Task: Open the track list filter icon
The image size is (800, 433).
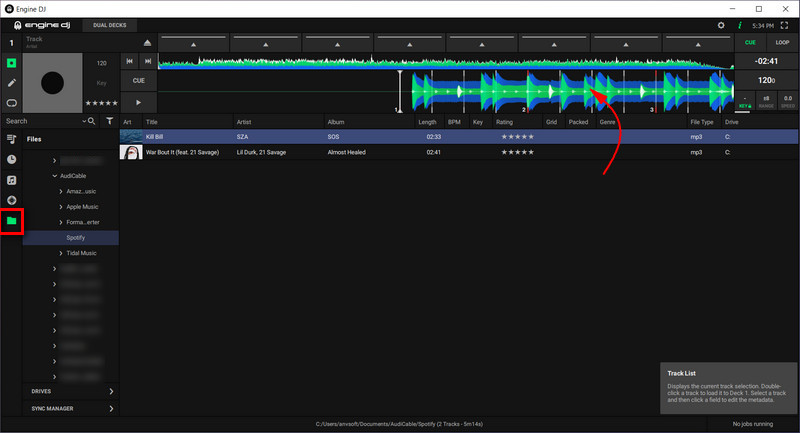Action: click(110, 121)
